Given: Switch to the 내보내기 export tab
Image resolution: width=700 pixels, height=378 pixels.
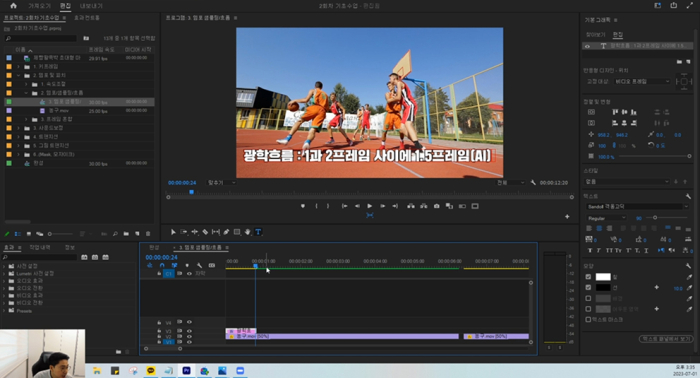Looking at the screenshot, I should click(91, 6).
